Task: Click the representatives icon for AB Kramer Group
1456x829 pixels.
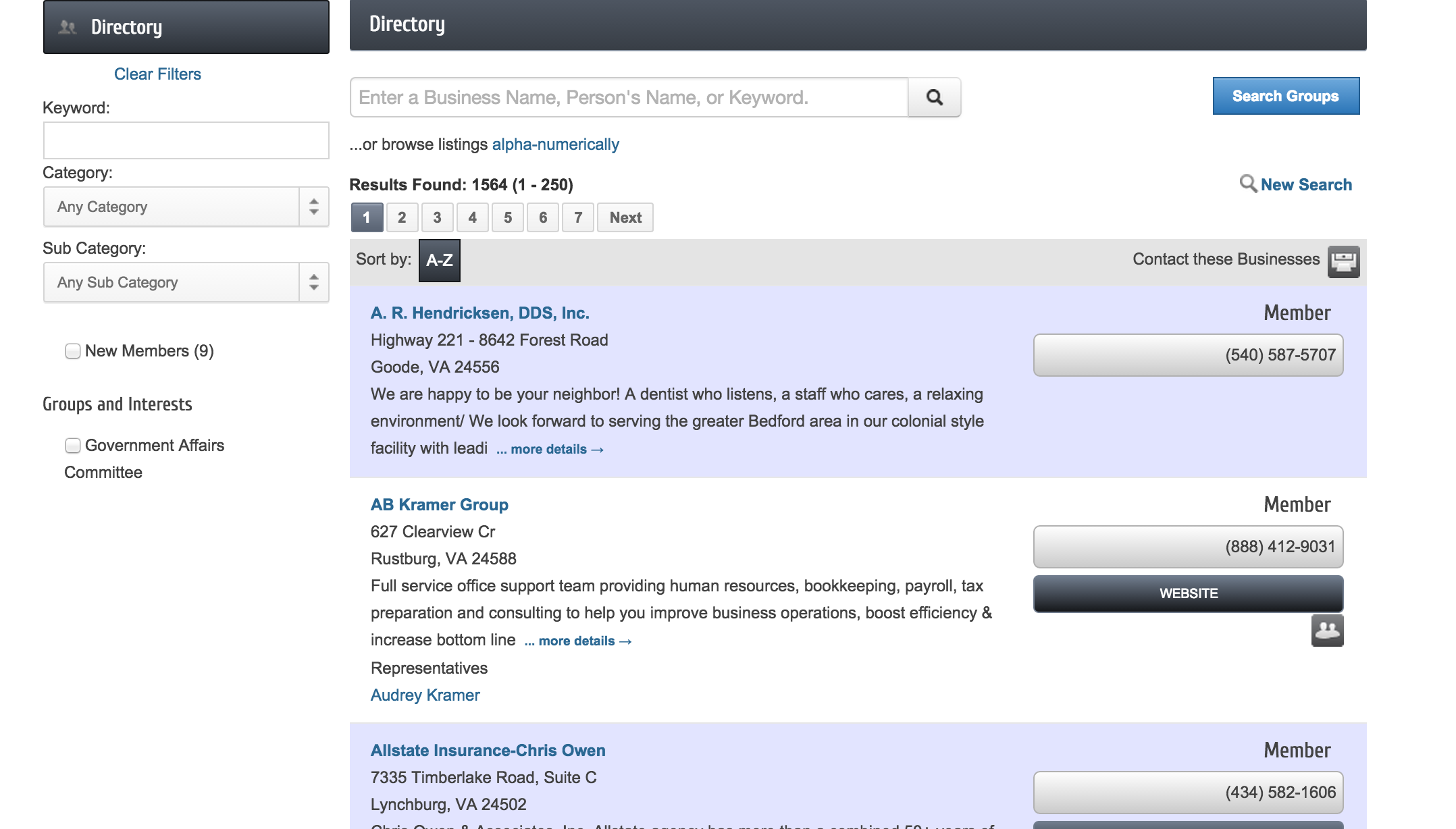Action: pos(1328,631)
